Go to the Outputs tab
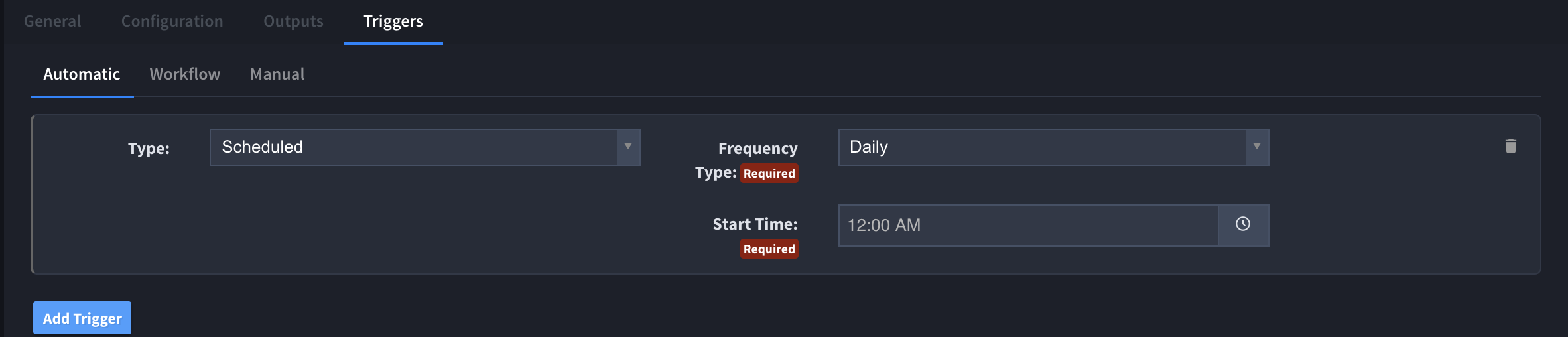The height and width of the screenshot is (337, 1568). [x=293, y=21]
